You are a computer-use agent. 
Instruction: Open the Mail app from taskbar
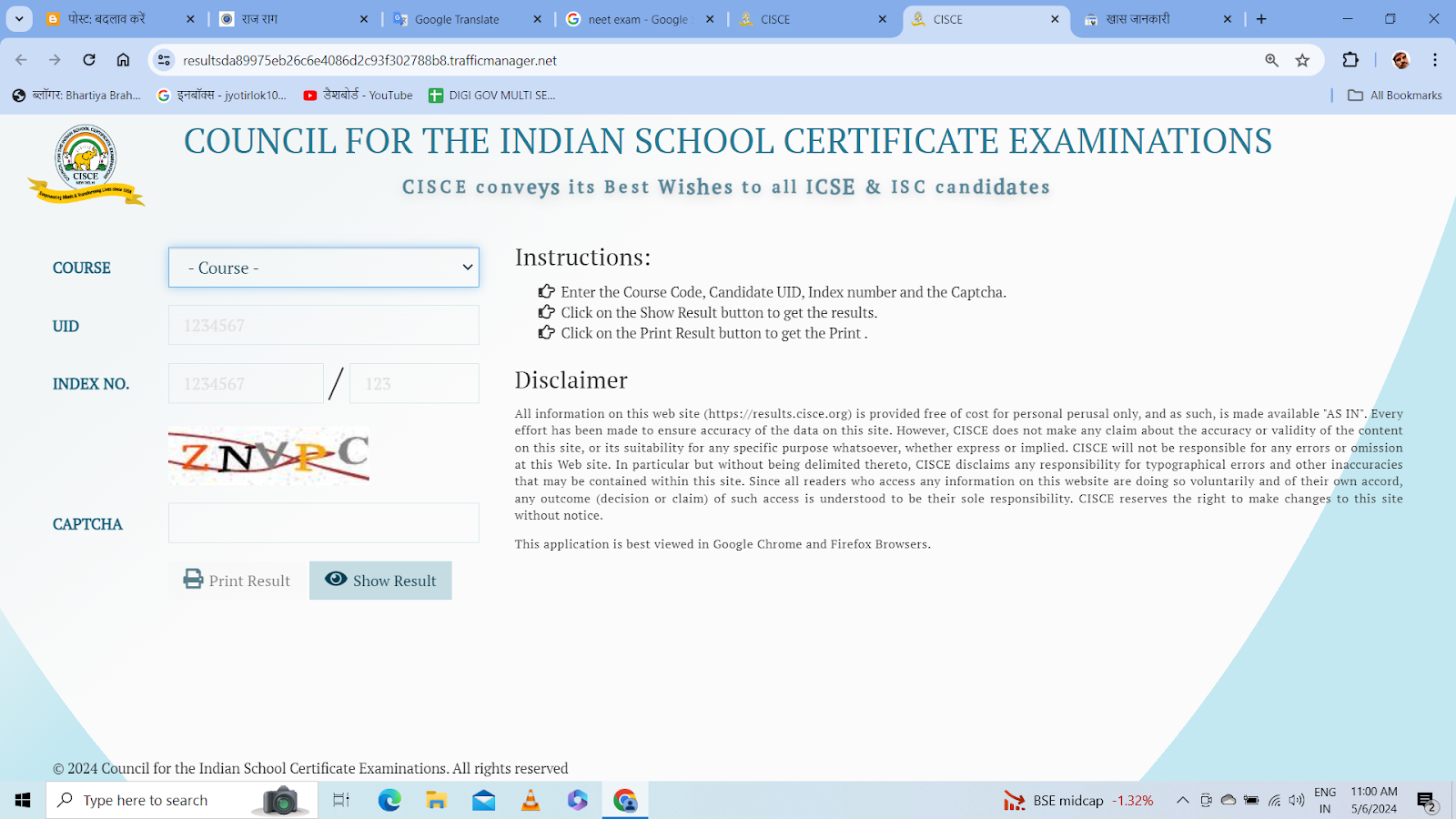tap(484, 800)
